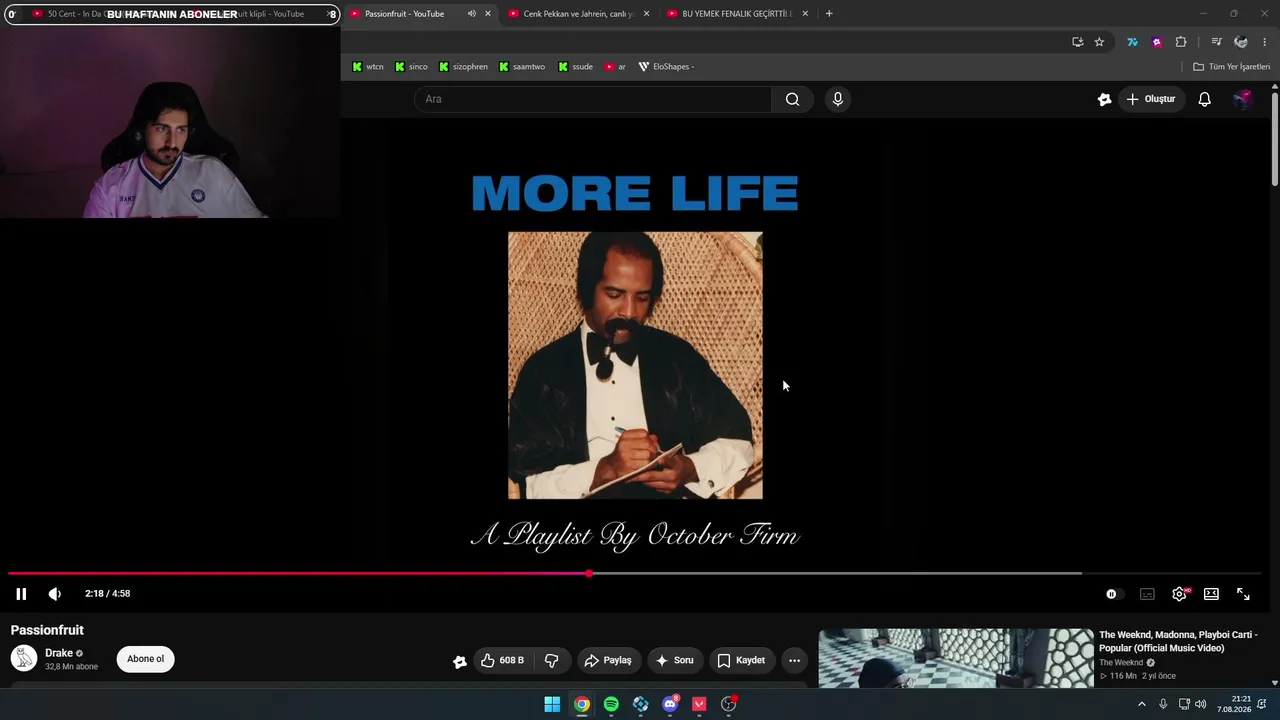Open 'Popular (Official Music Video)' title link
Viewport: 1280px width, 720px height.
[1178, 641]
